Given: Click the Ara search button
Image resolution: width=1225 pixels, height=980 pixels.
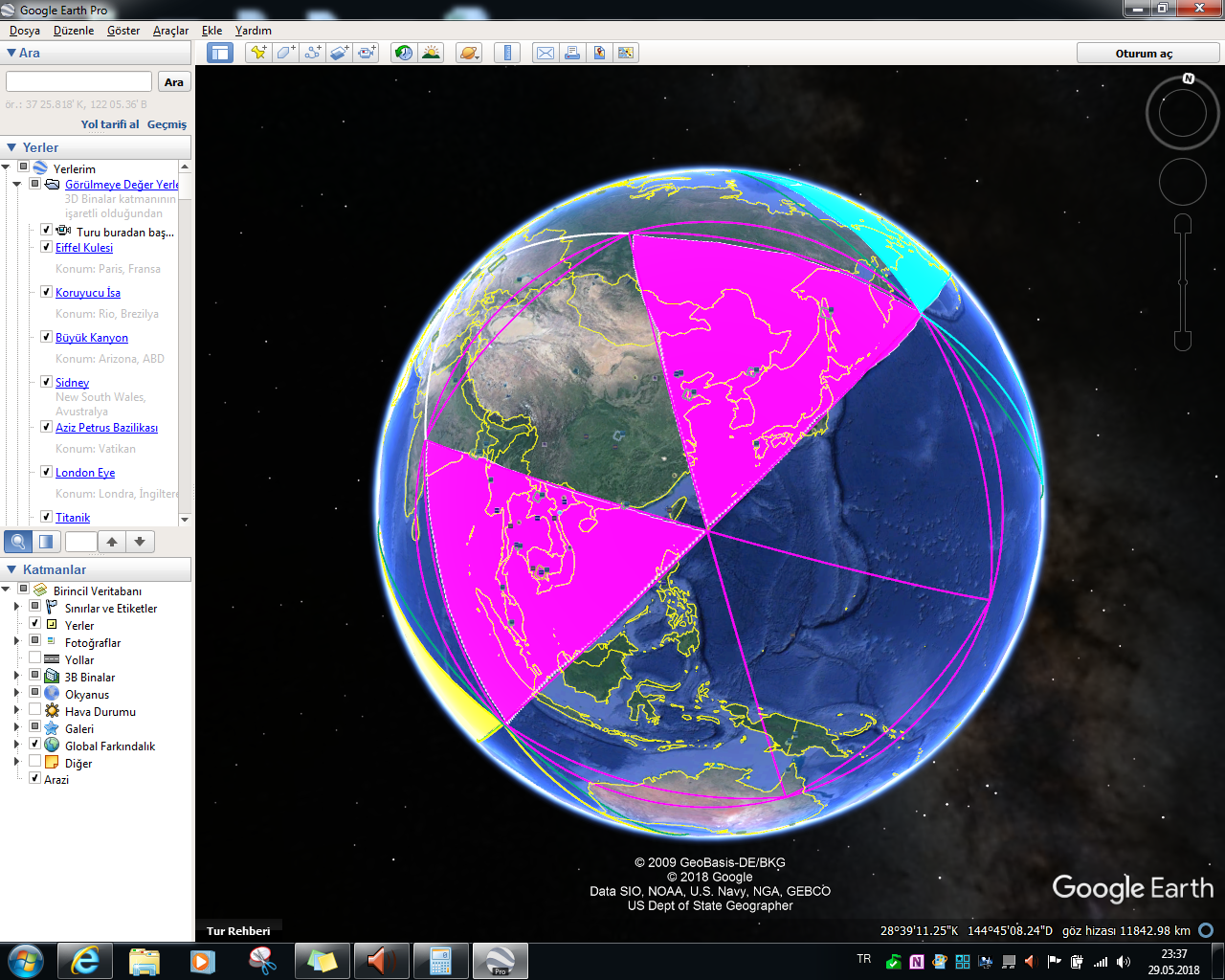Looking at the screenshot, I should (x=174, y=82).
